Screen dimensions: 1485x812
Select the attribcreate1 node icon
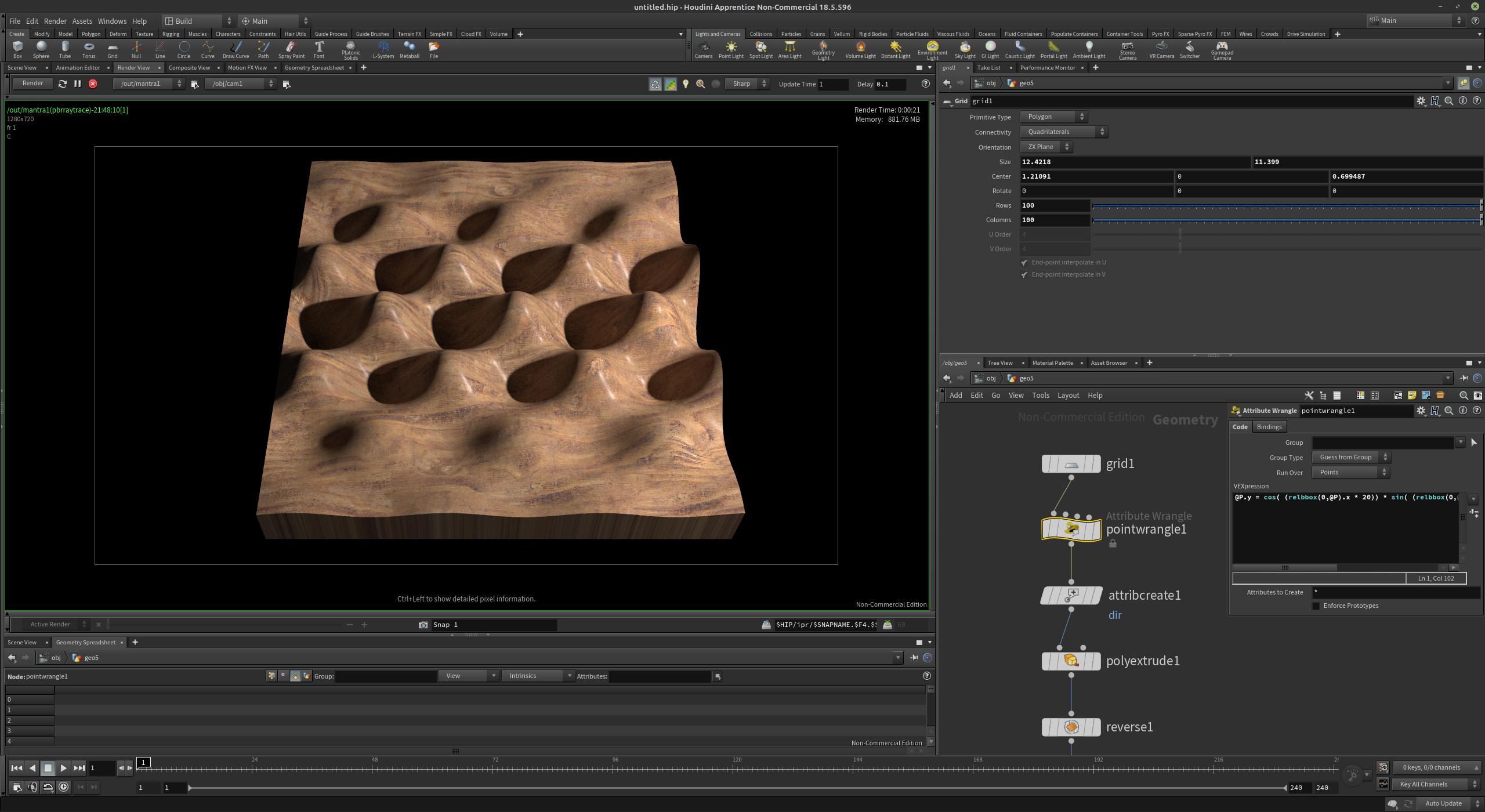1071,595
